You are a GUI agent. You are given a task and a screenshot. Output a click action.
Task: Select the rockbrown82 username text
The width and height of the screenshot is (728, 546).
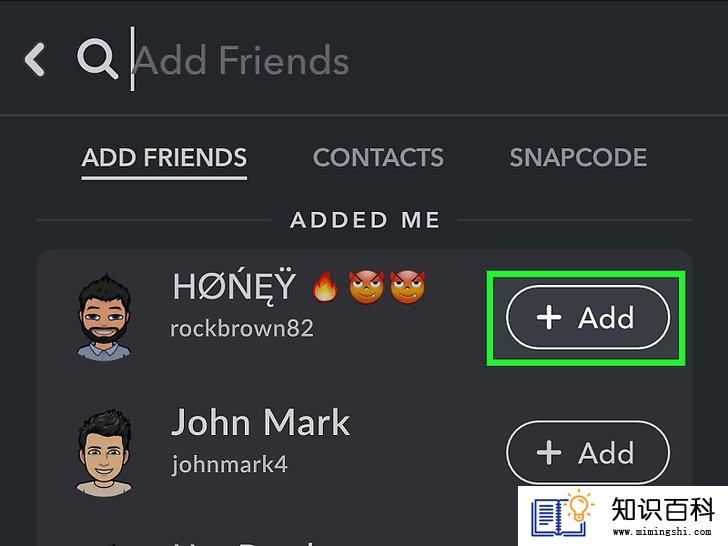tap(242, 329)
